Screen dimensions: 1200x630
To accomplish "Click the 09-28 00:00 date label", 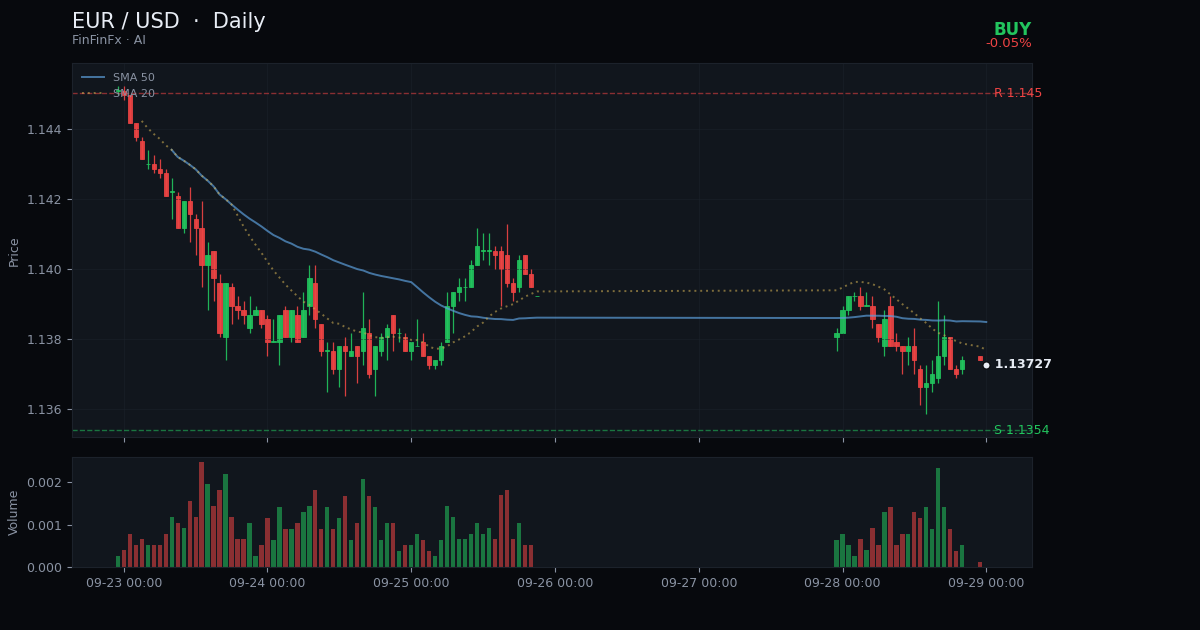I will click(843, 583).
